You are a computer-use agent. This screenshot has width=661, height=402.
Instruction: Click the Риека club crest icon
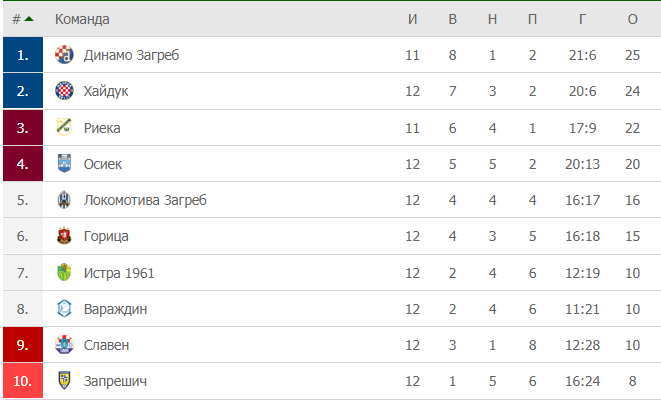64,128
